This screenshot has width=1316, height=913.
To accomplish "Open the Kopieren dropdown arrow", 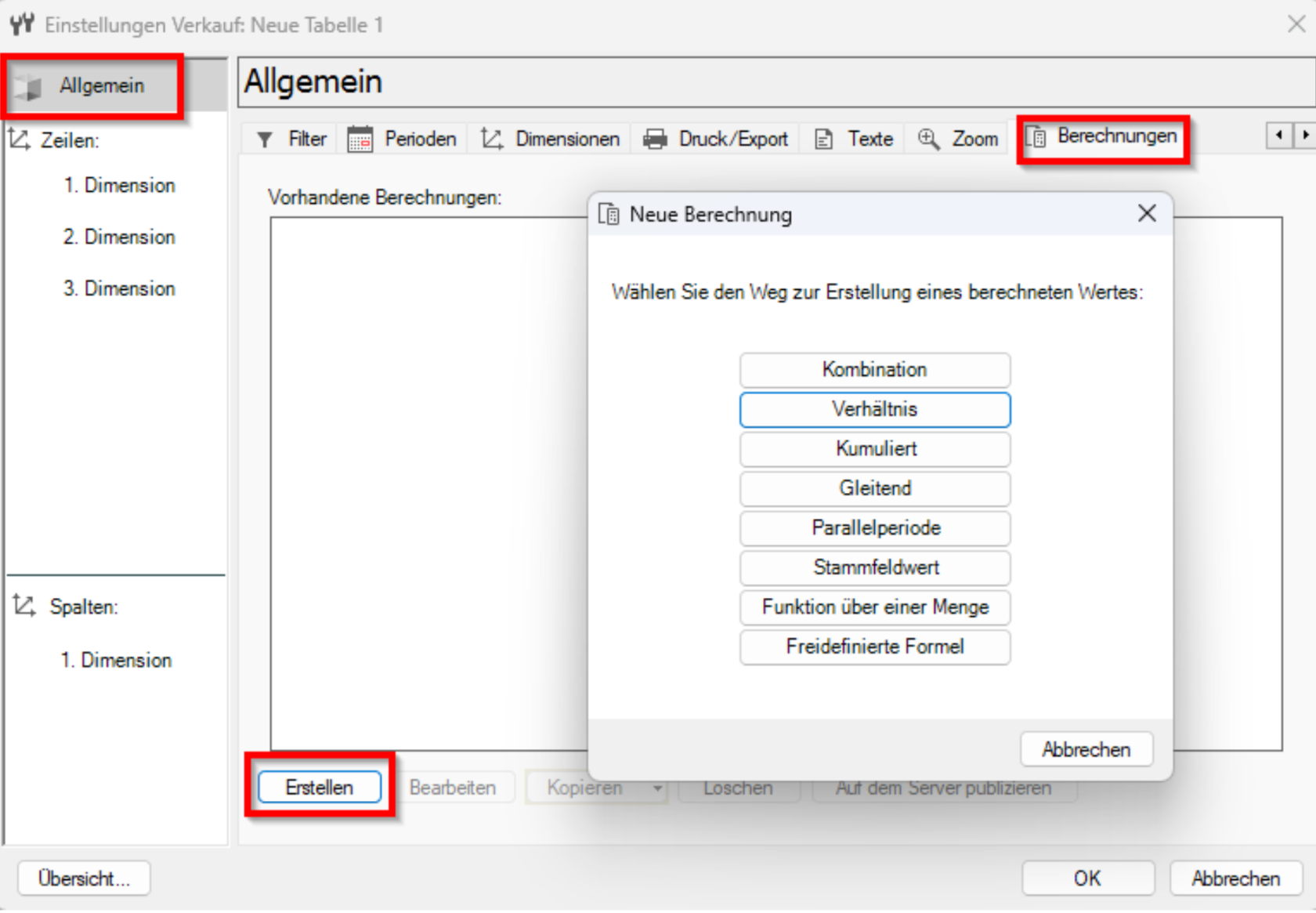I will 657,788.
